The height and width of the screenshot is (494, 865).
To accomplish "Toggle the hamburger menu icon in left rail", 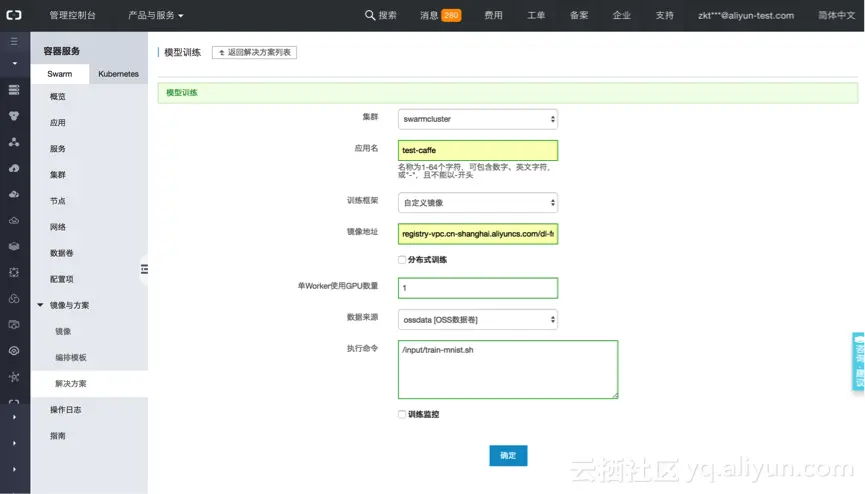I will (14, 41).
